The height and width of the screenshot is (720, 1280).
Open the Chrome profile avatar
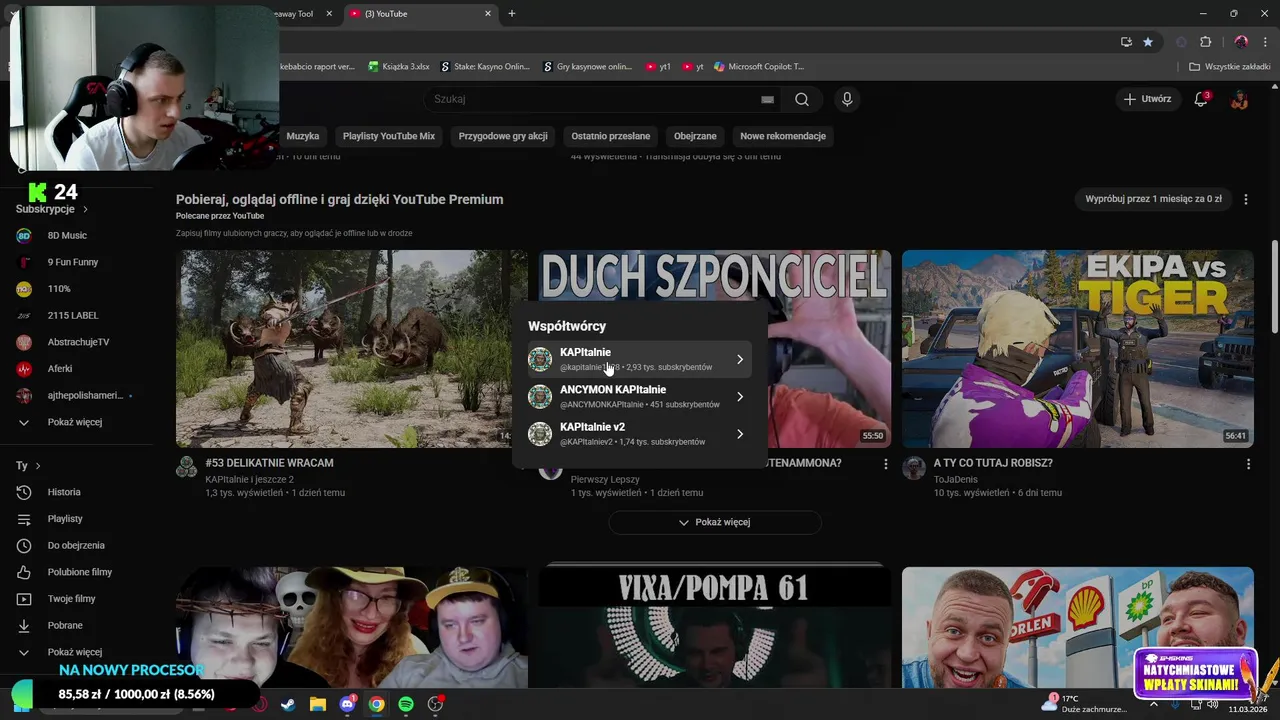click(1241, 42)
